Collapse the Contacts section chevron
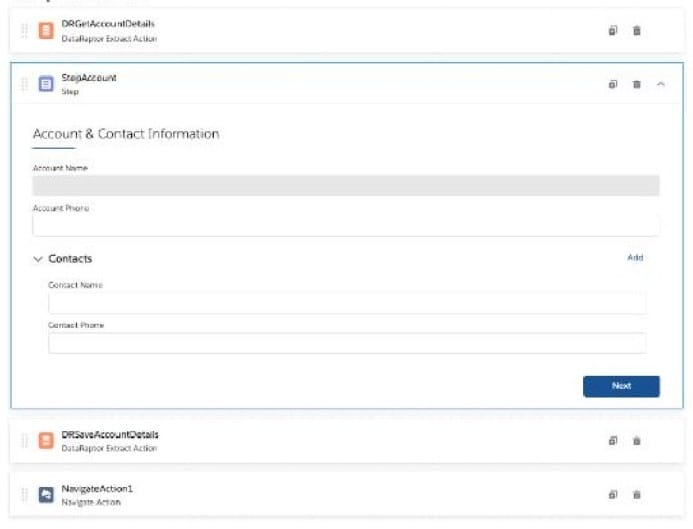Image resolution: width=693 pixels, height=529 pixels. coord(38,259)
